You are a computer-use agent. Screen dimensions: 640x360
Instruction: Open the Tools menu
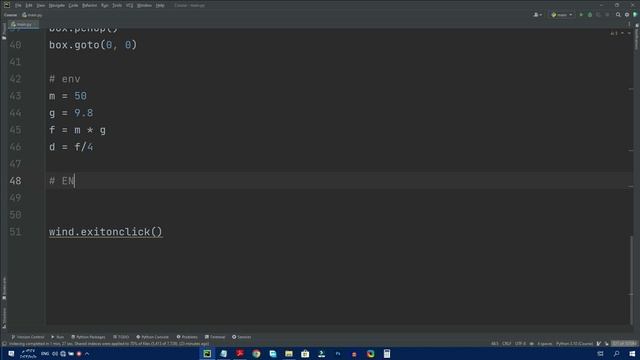pyautogui.click(x=117, y=5)
